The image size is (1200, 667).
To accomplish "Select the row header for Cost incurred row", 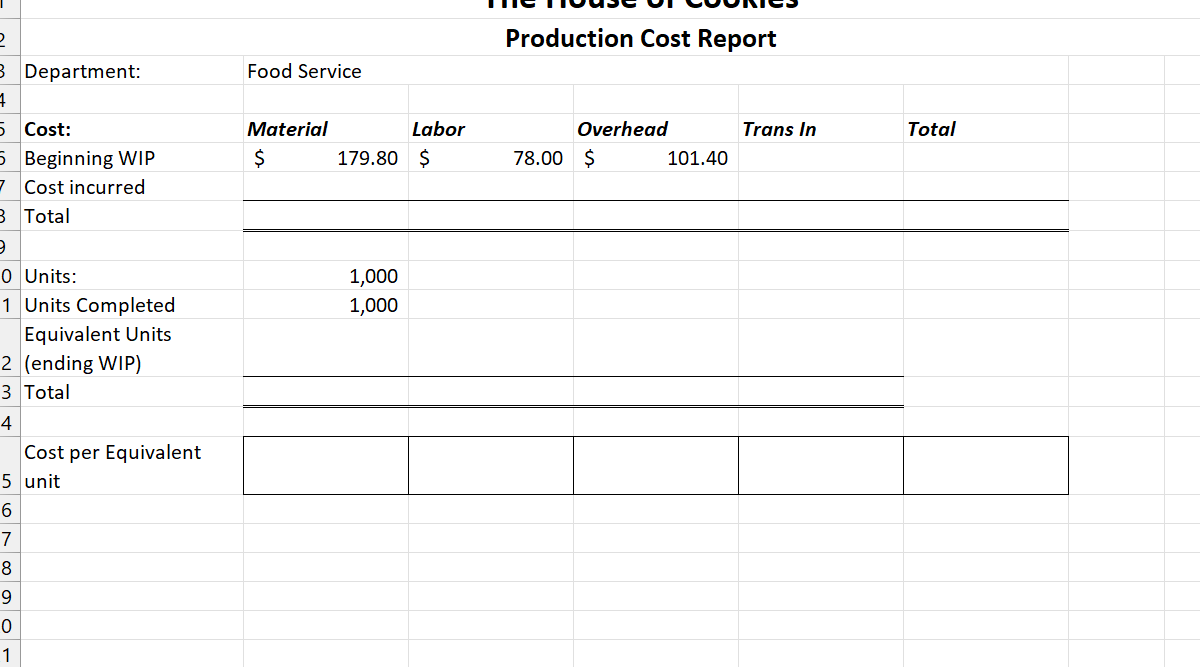I will tap(8, 187).
